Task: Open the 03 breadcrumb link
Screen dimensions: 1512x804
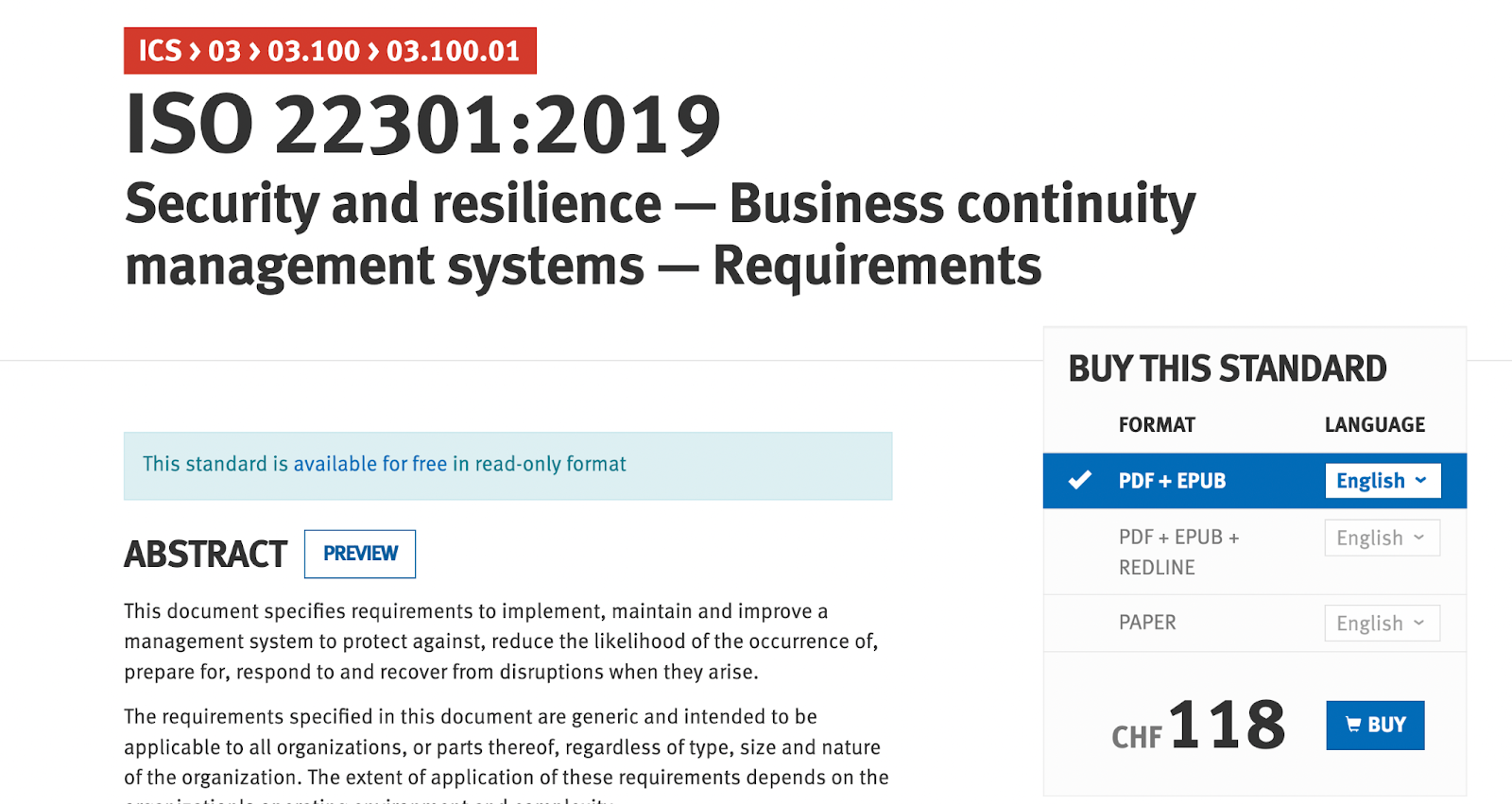Action: [x=224, y=50]
